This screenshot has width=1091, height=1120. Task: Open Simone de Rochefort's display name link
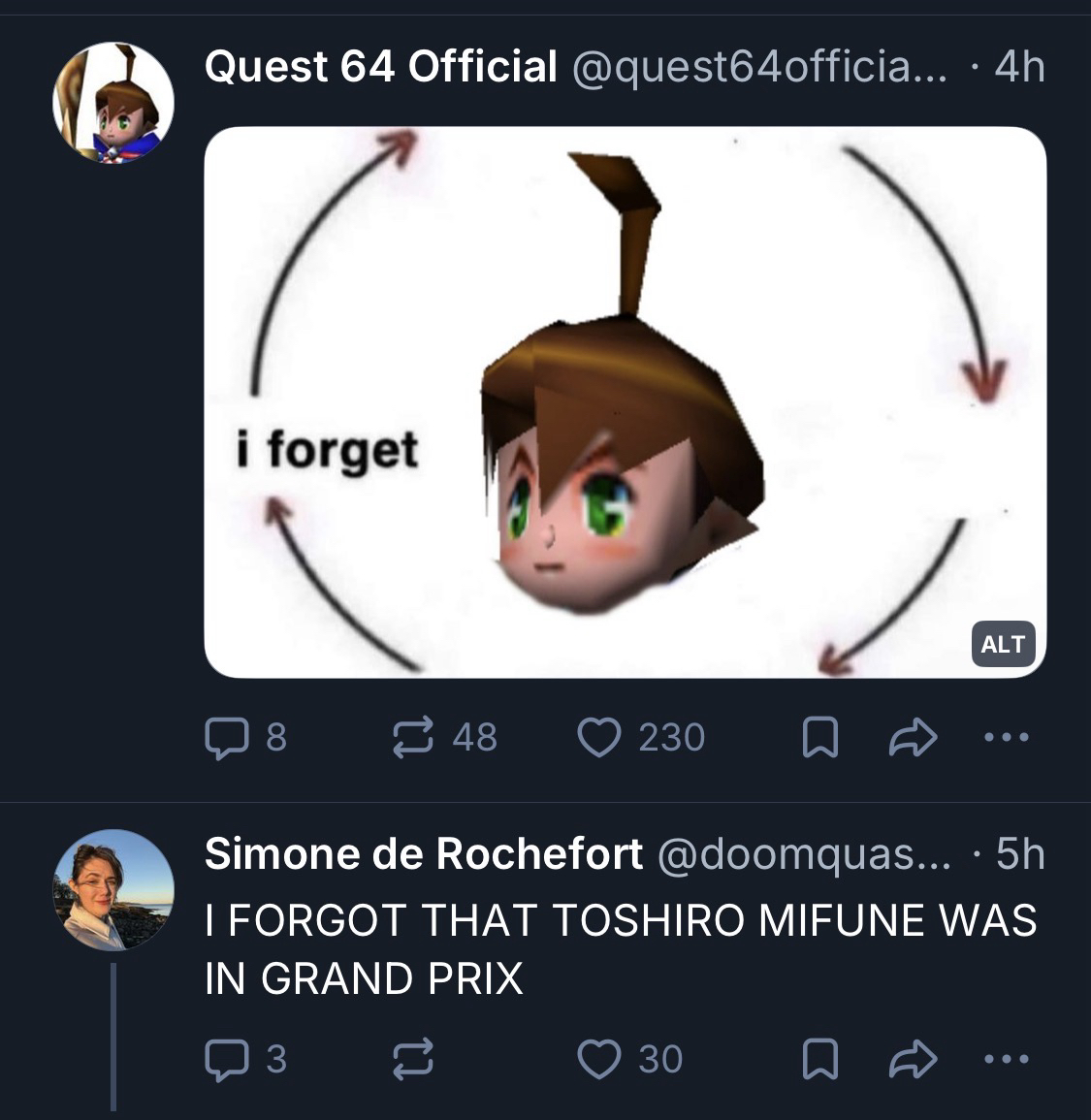(424, 853)
